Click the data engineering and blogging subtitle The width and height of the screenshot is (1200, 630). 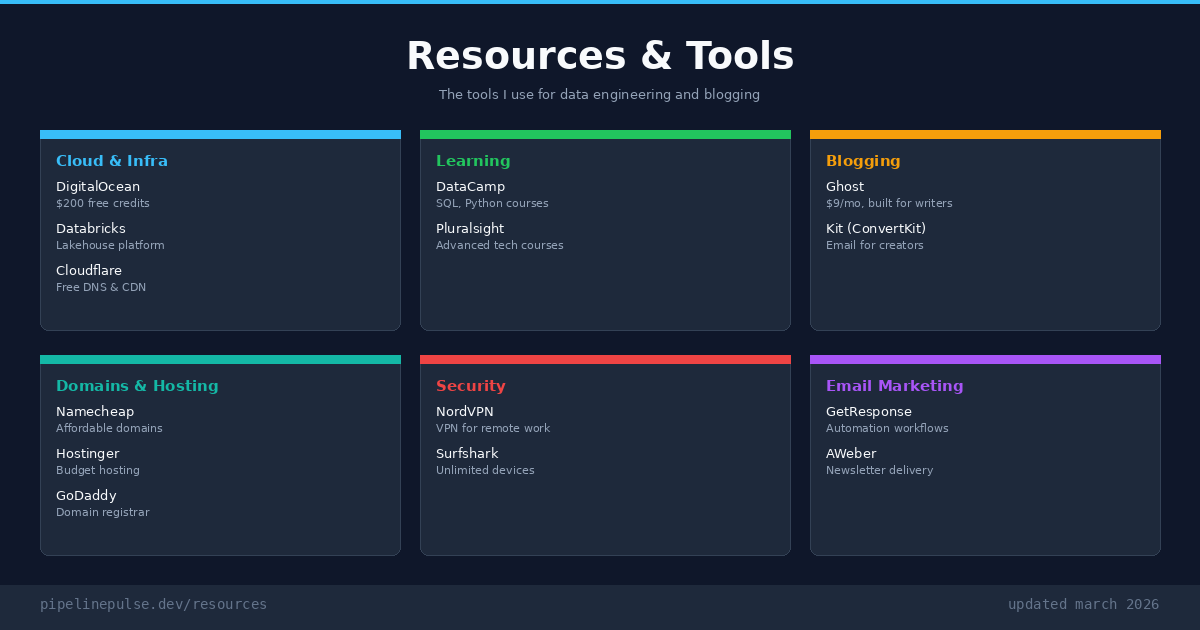(x=600, y=95)
